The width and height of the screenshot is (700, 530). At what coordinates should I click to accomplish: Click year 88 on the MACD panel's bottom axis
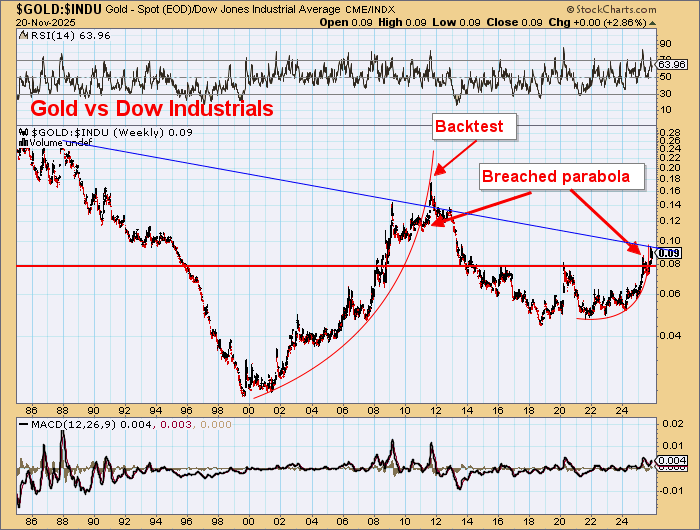(x=63, y=522)
